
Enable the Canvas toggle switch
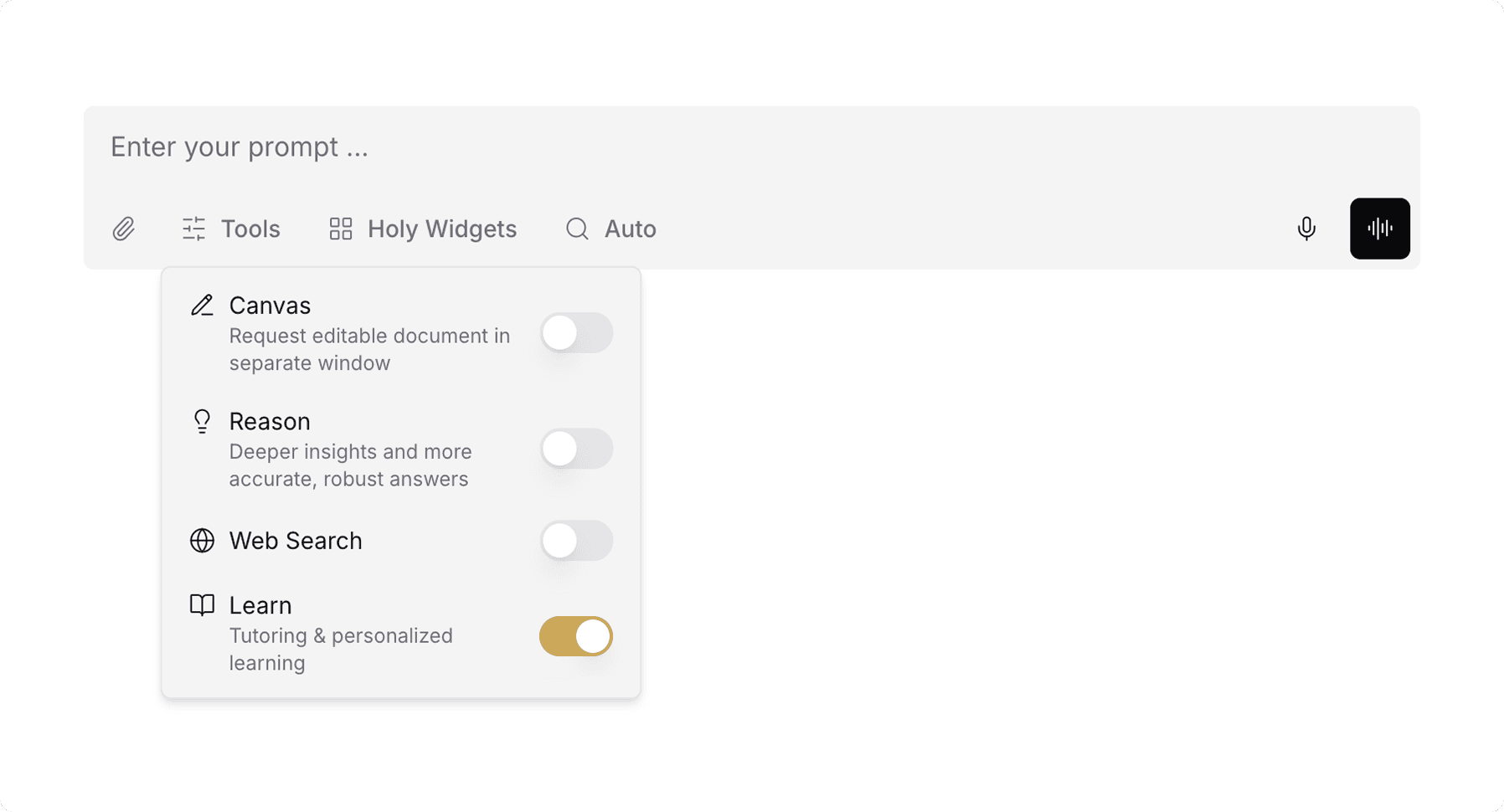(576, 333)
